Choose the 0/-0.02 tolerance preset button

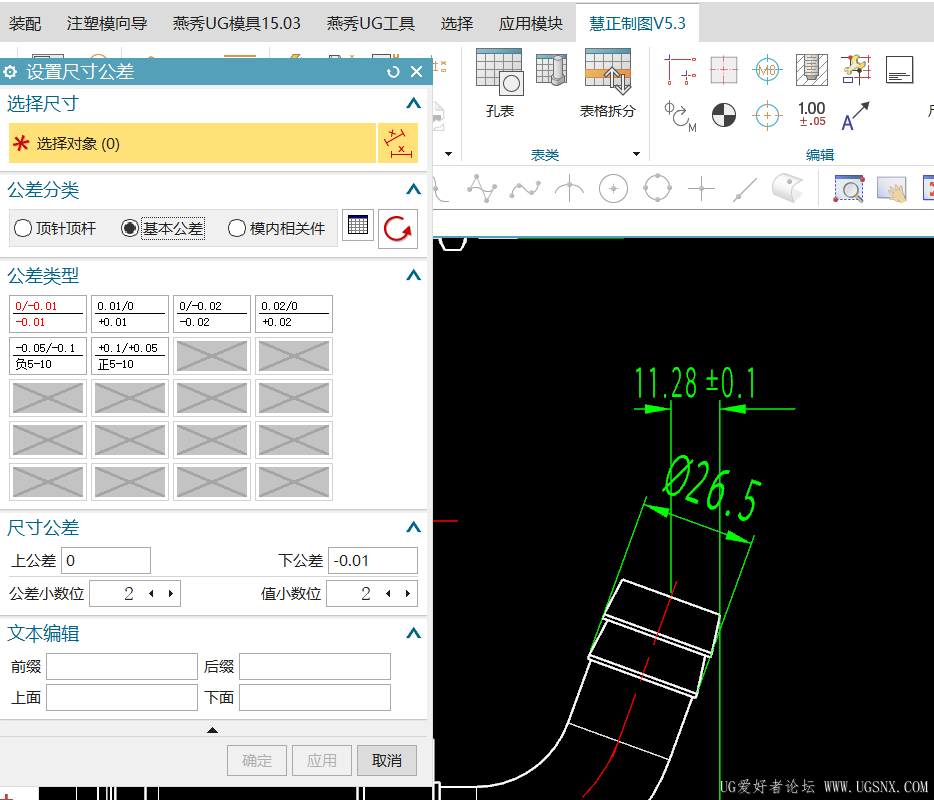coord(212,314)
